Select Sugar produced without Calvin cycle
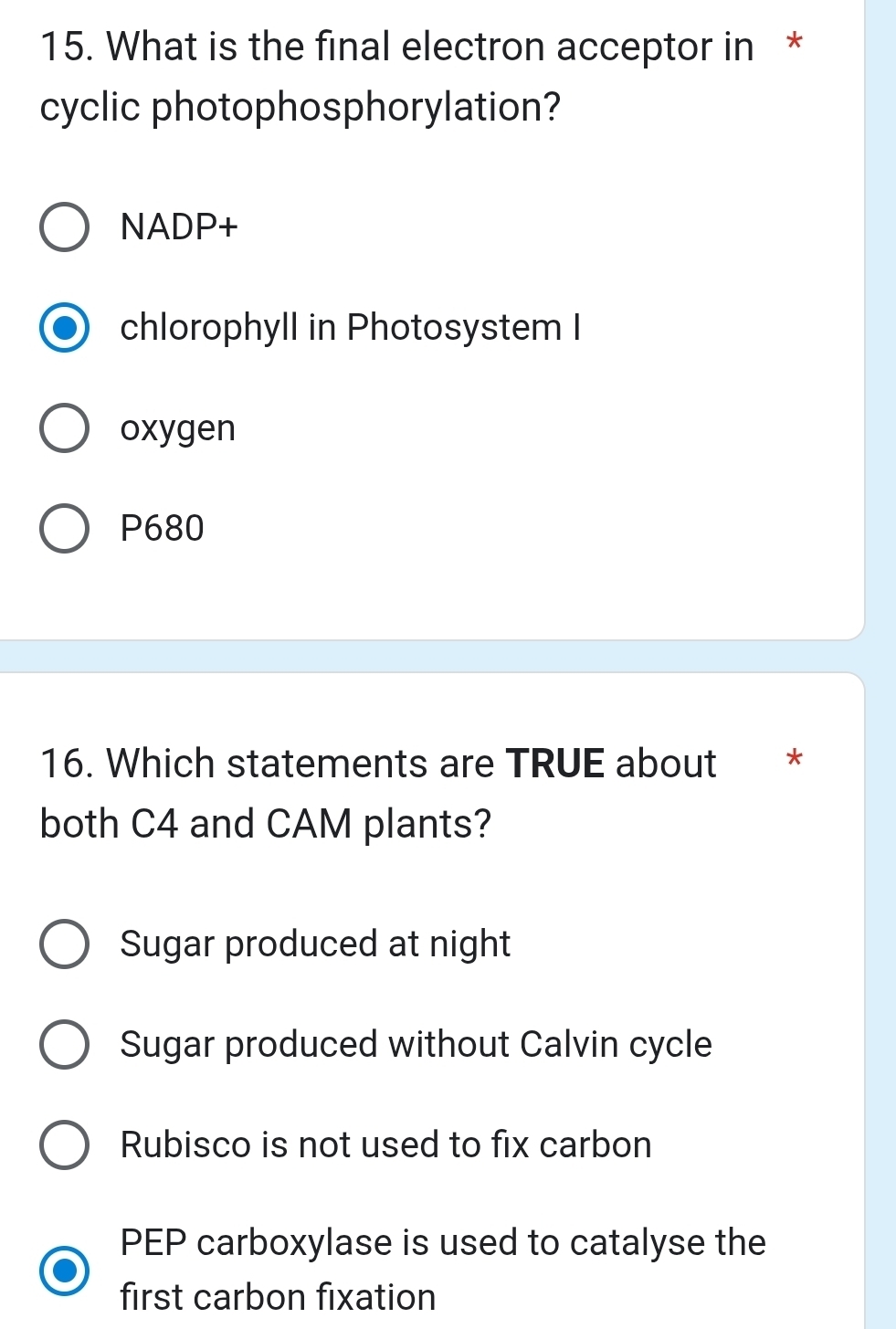 (x=64, y=1044)
